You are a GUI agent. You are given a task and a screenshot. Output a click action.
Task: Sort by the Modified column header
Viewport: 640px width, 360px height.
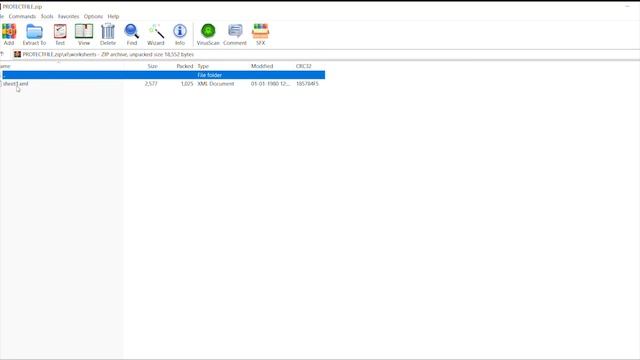click(262, 66)
